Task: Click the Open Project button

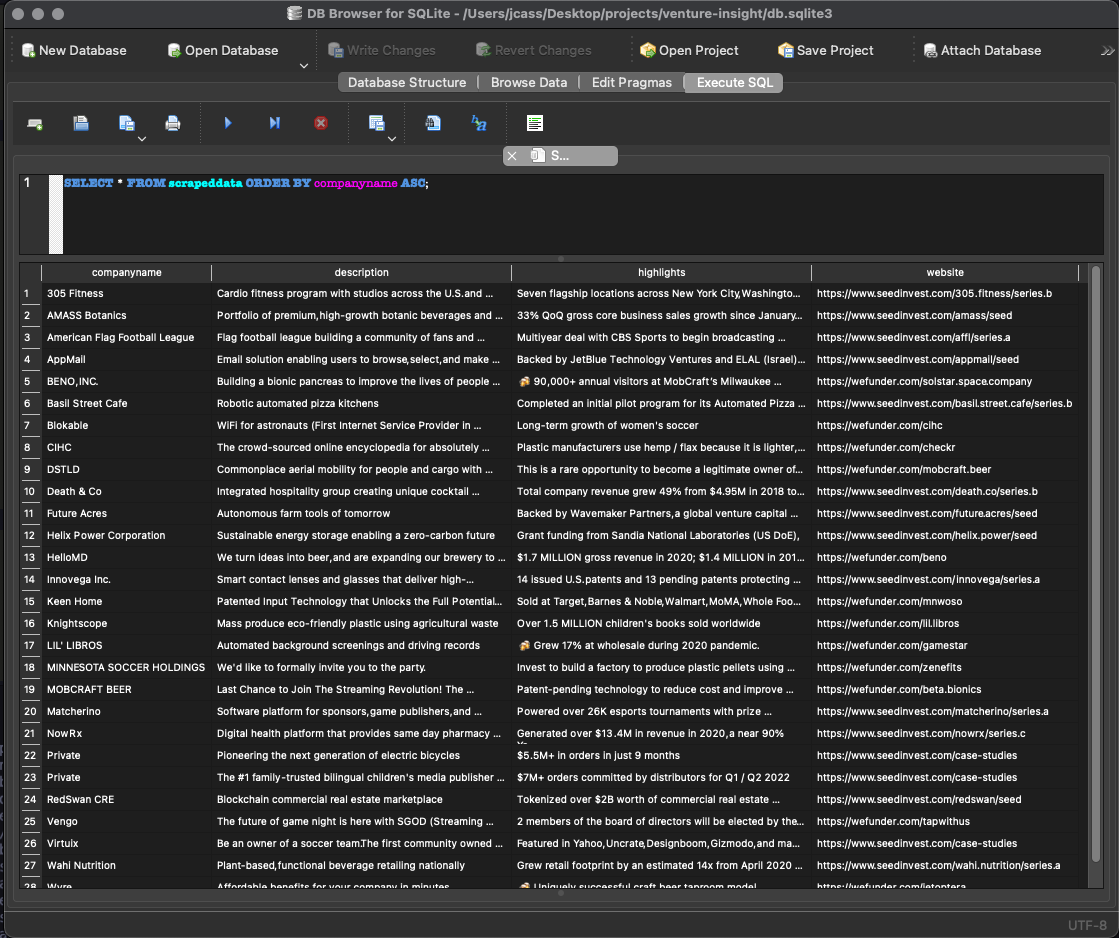Action: click(689, 51)
